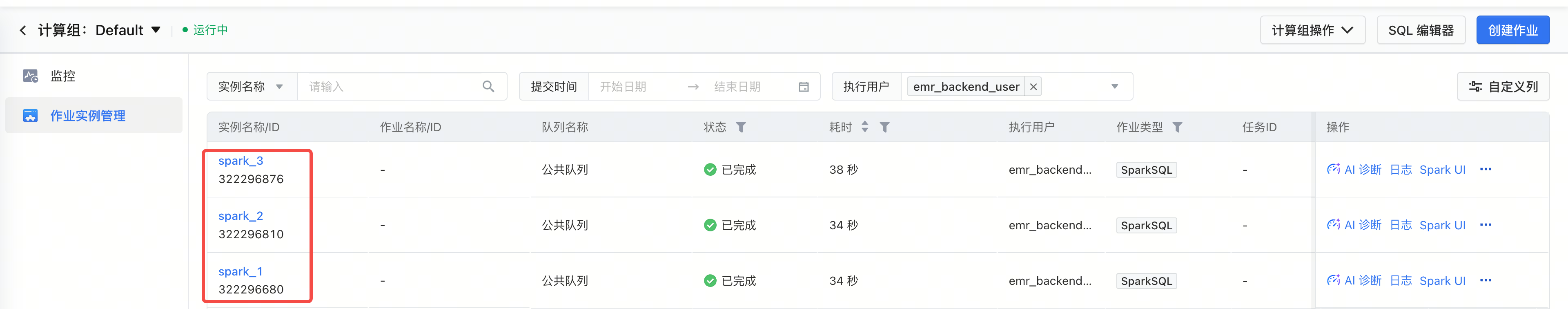The width and height of the screenshot is (1568, 309).
Task: Click the 耗时 column filter funnel
Action: pyautogui.click(x=884, y=128)
